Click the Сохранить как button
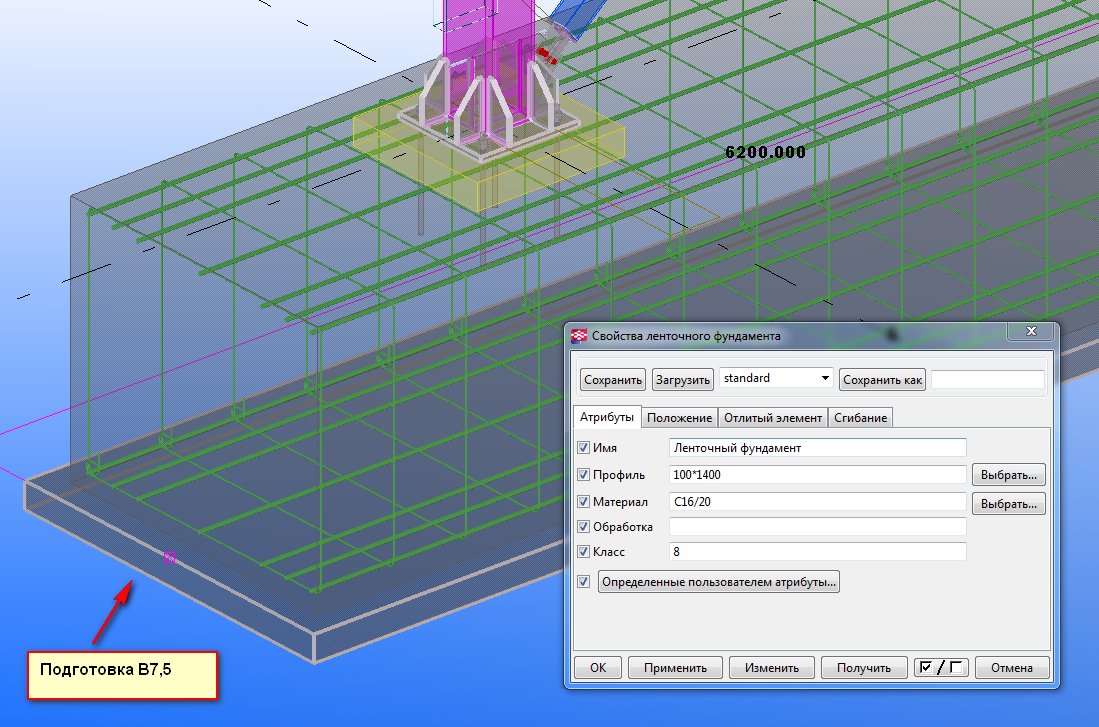Screen dimensions: 1099x727 click(x=883, y=380)
